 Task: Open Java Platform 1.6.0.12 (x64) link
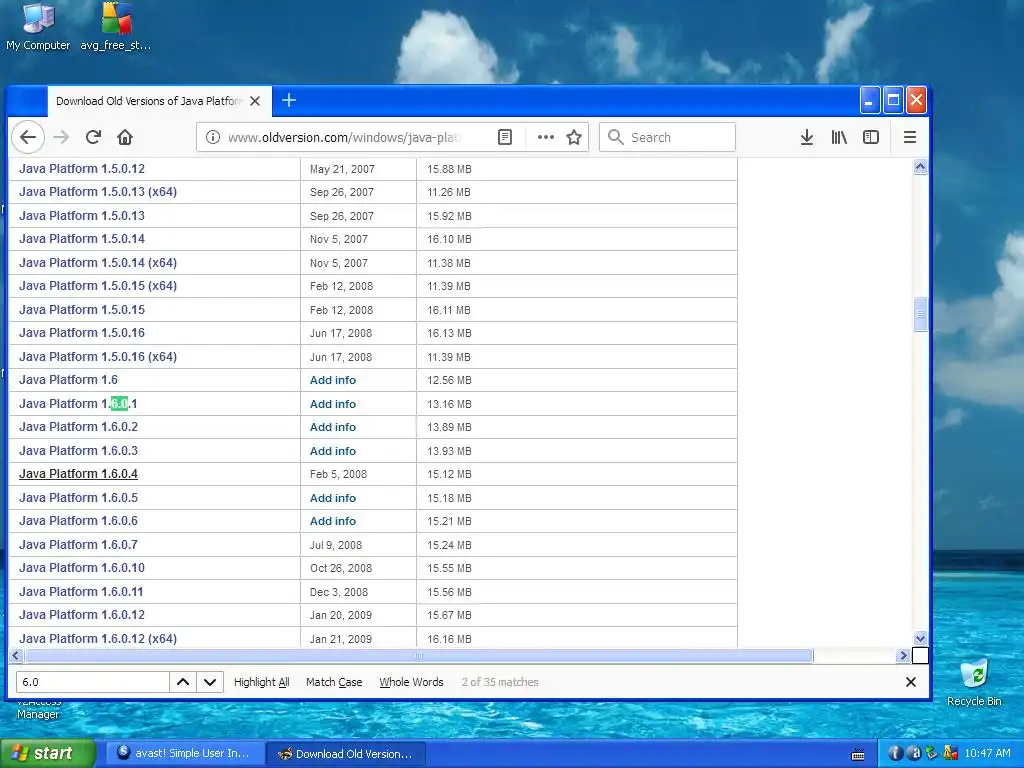(98, 639)
